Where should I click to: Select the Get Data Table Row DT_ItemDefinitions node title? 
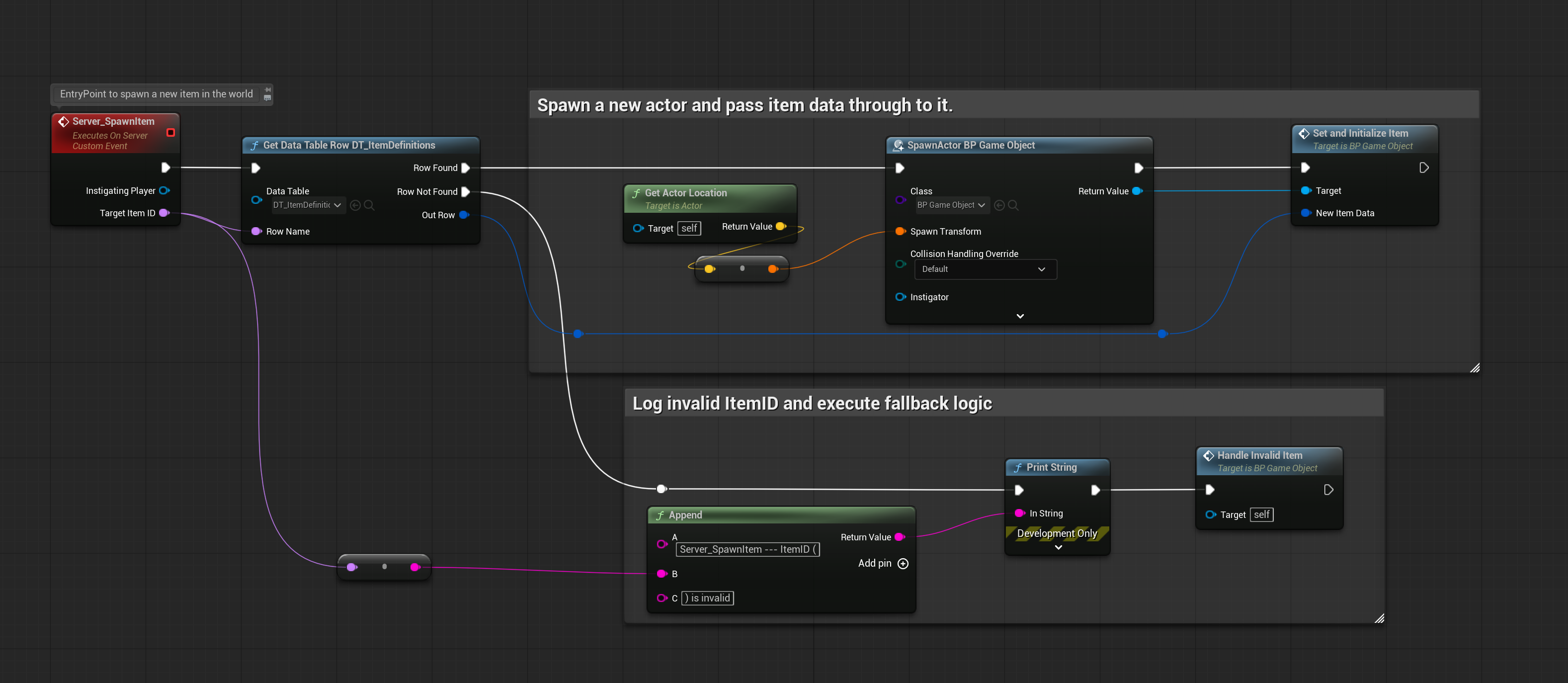click(x=349, y=145)
